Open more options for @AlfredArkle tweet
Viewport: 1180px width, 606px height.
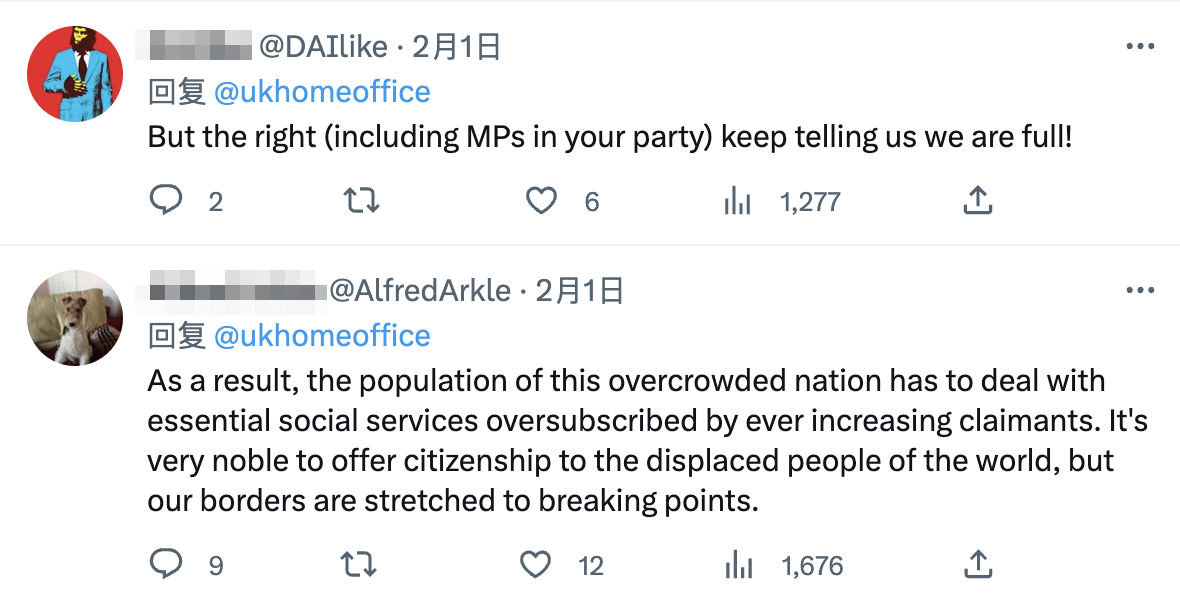pos(1140,291)
